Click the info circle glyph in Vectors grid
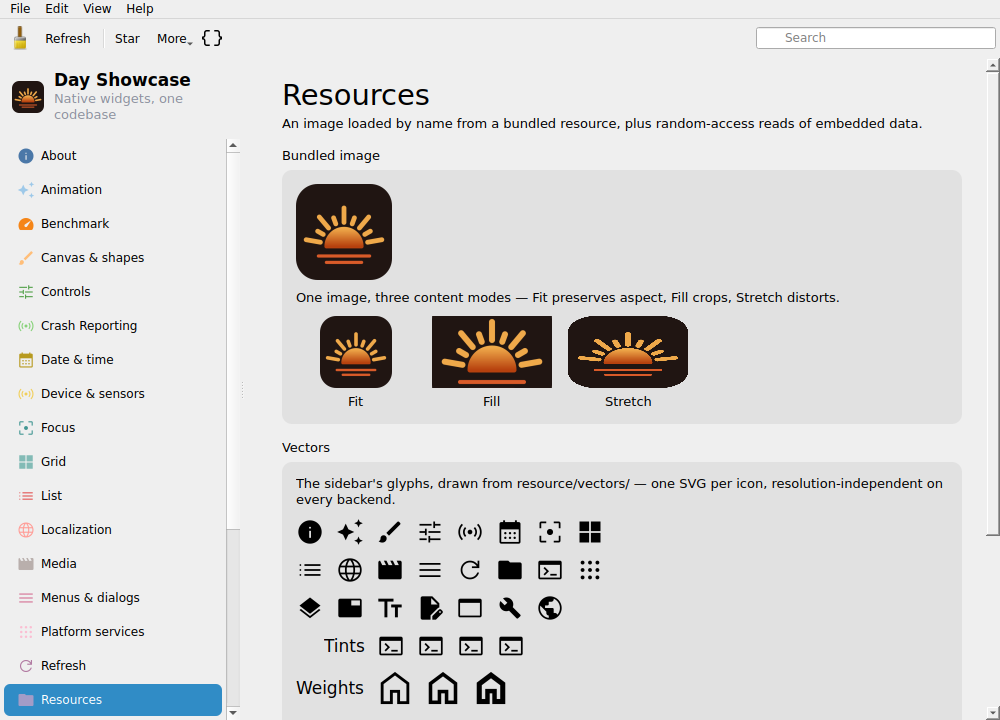The image size is (1000, 720). (x=310, y=532)
